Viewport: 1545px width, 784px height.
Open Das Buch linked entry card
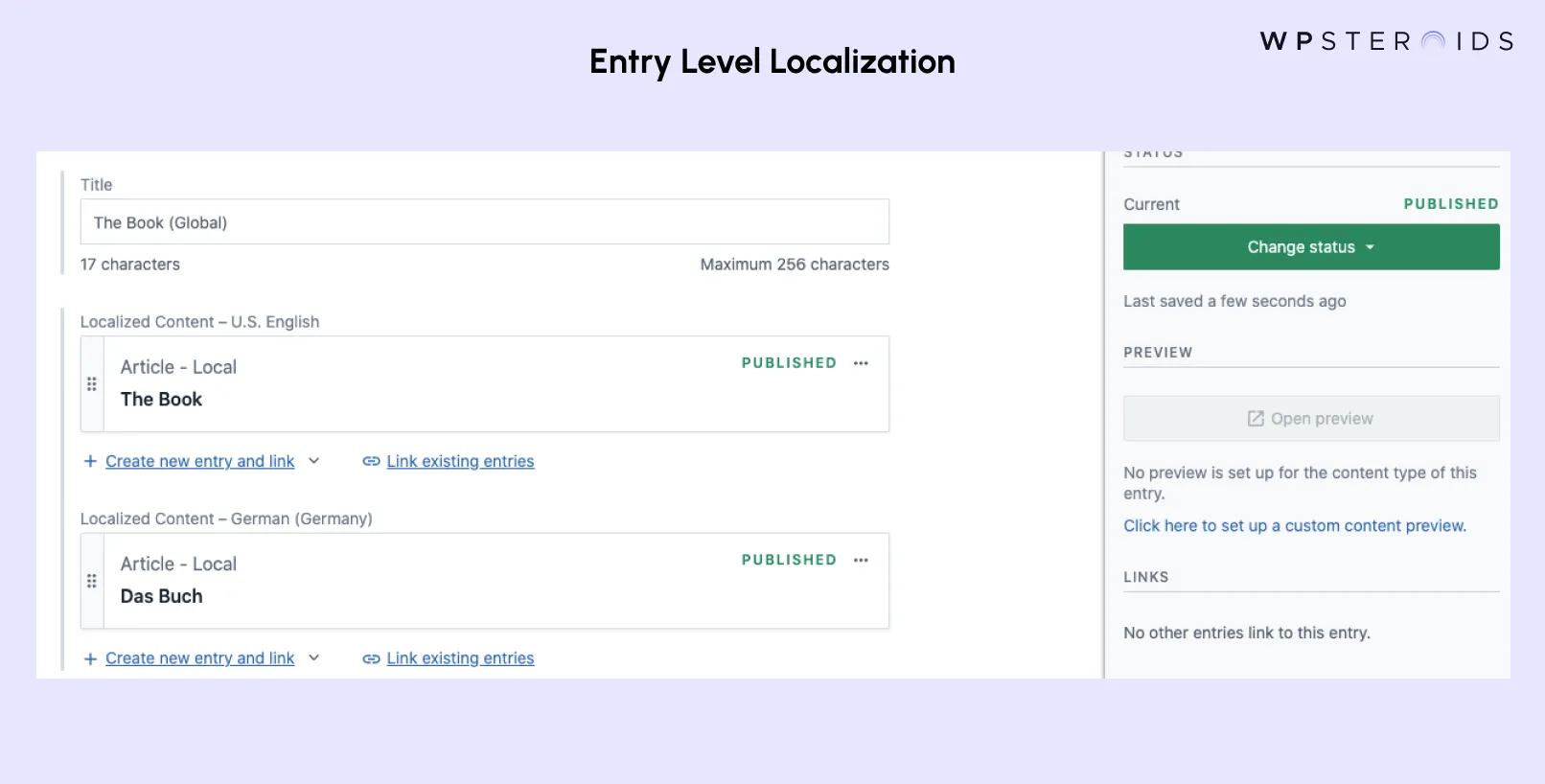(484, 581)
